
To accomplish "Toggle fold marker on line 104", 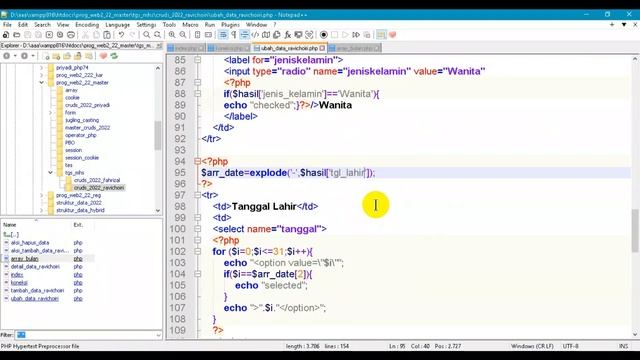I will (x=198, y=274).
